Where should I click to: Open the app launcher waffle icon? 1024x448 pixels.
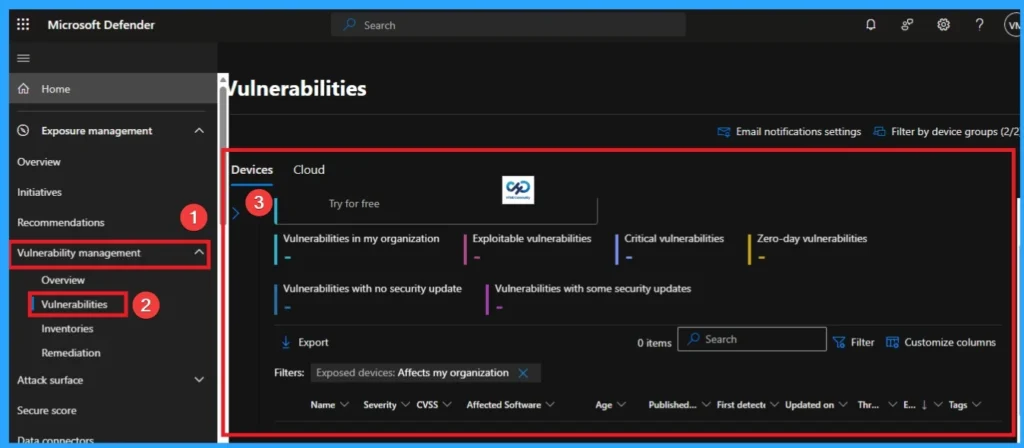point(23,25)
